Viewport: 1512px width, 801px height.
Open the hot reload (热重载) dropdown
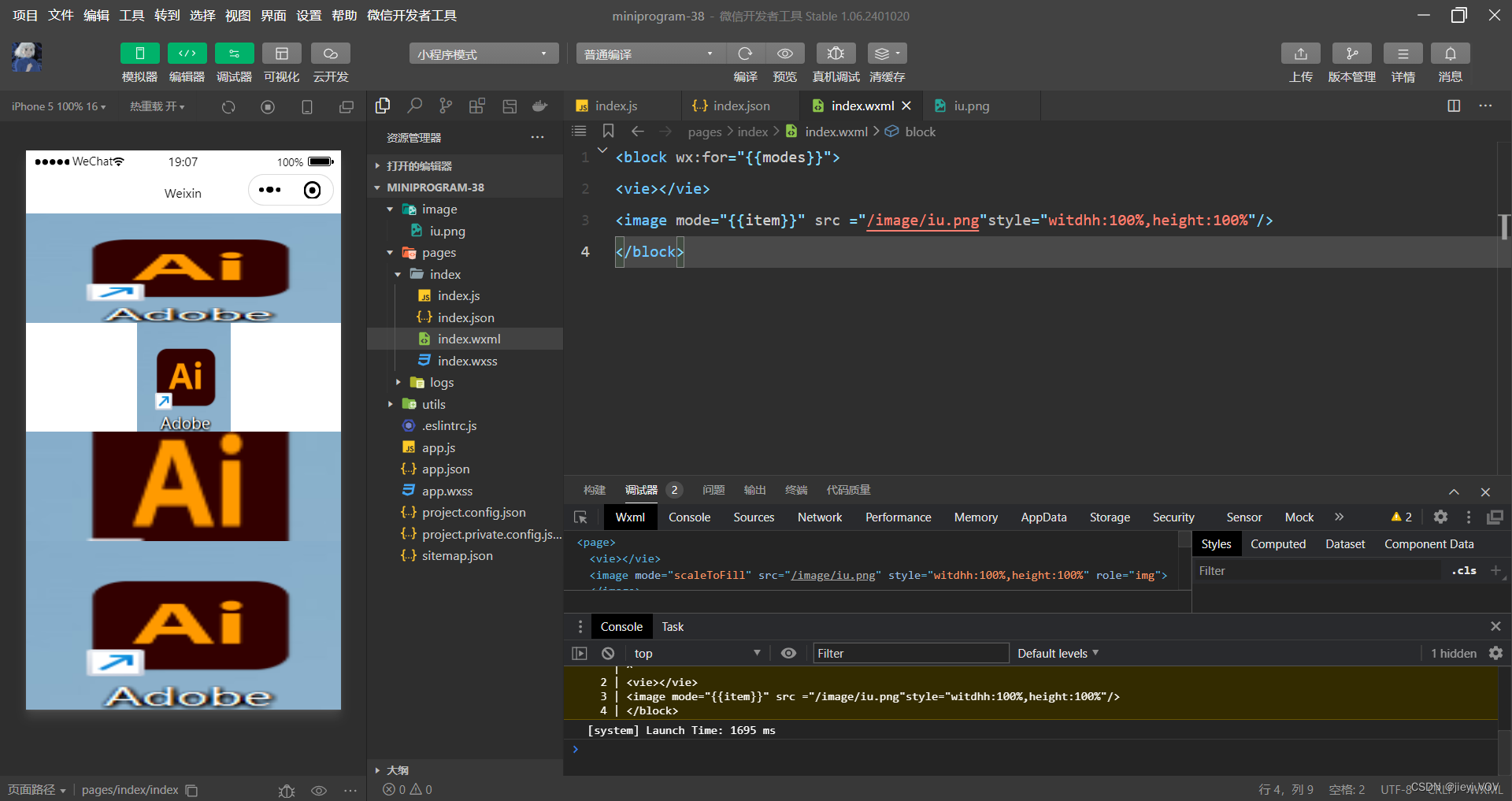pyautogui.click(x=157, y=106)
